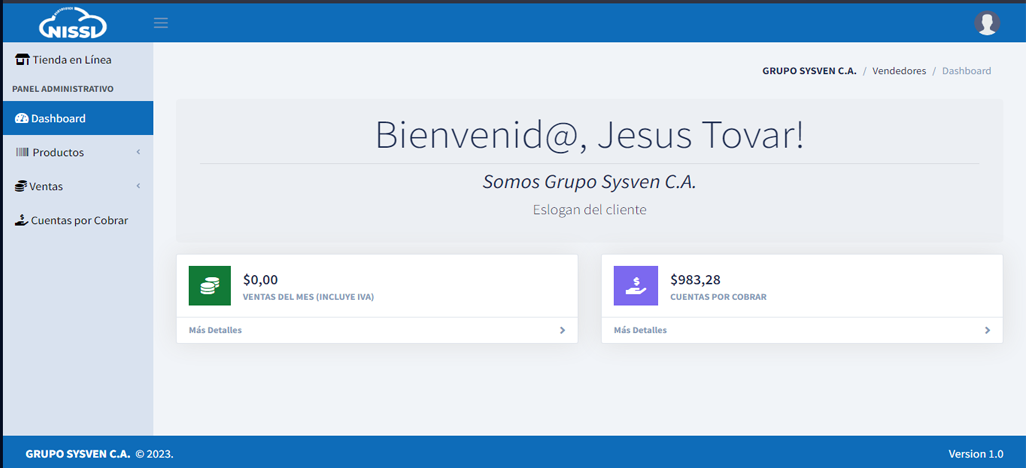Click the NISSI cloud logo
The image size is (1026, 468).
tap(72, 23)
